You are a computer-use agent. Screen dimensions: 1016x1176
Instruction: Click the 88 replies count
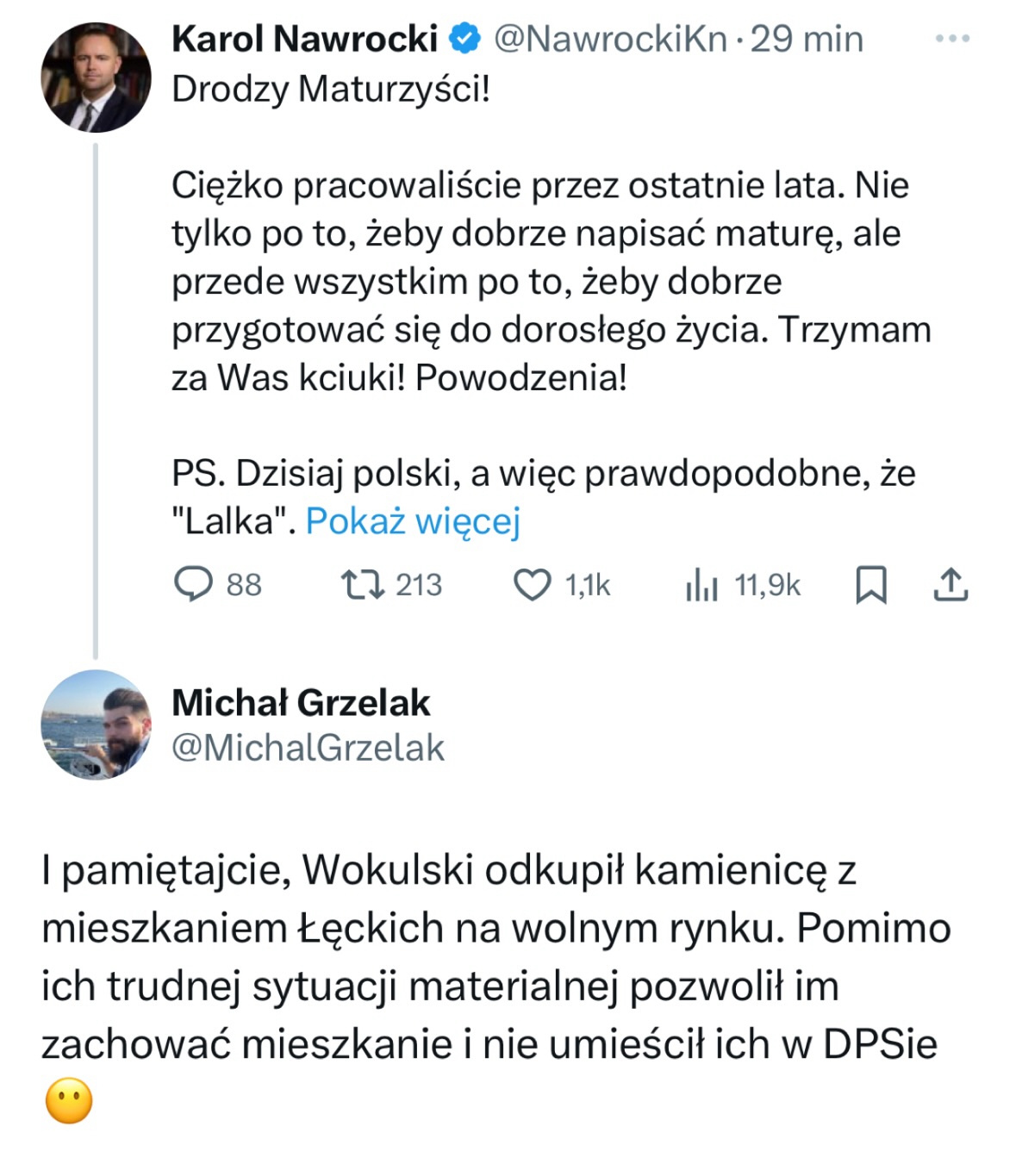244,586
